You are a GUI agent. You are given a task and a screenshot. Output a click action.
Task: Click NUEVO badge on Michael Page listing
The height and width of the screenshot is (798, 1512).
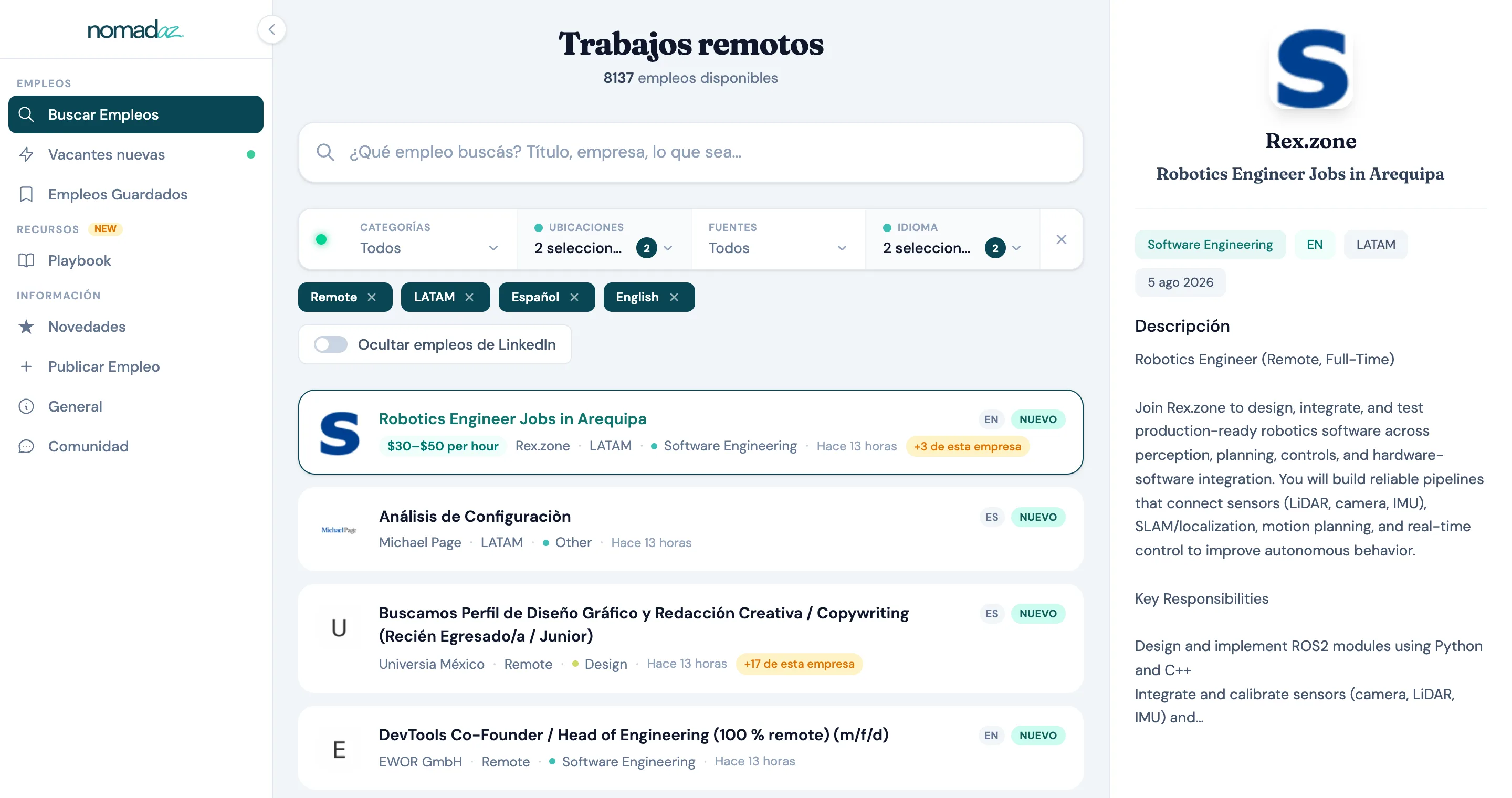1038,517
